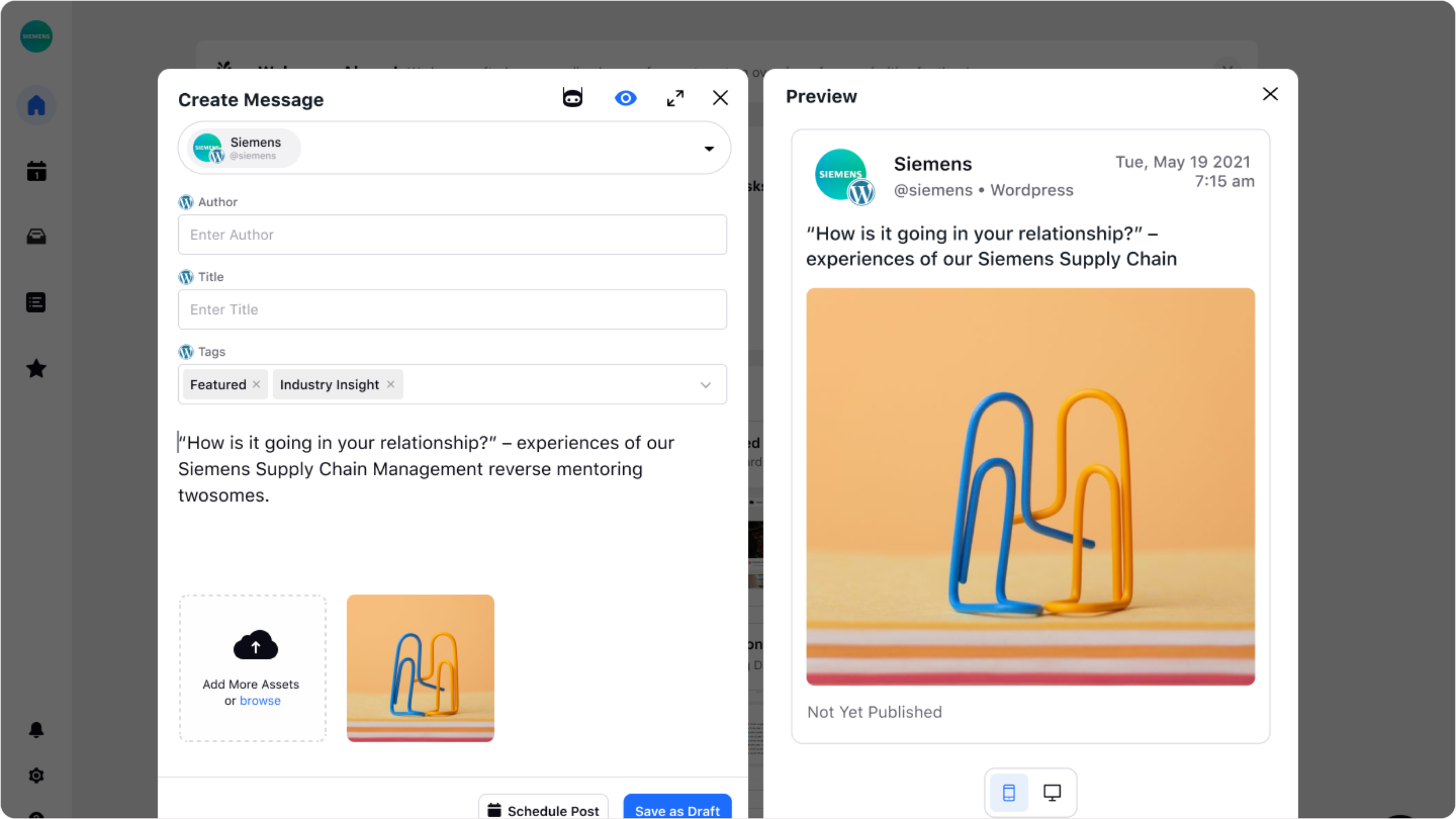Expand Create Message to full screen
1456x819 pixels.
click(676, 98)
